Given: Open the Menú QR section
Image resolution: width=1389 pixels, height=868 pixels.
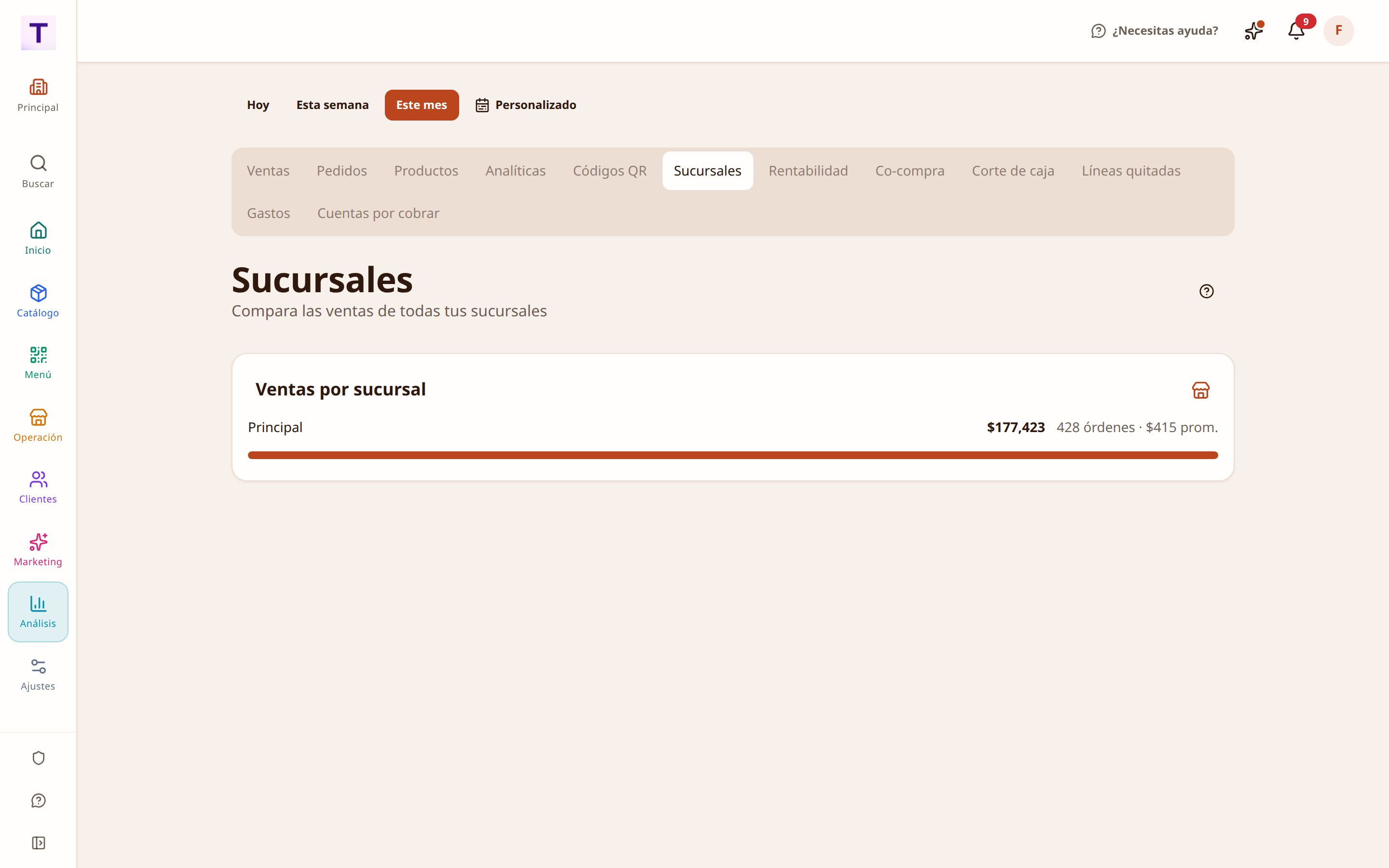Looking at the screenshot, I should (x=38, y=363).
